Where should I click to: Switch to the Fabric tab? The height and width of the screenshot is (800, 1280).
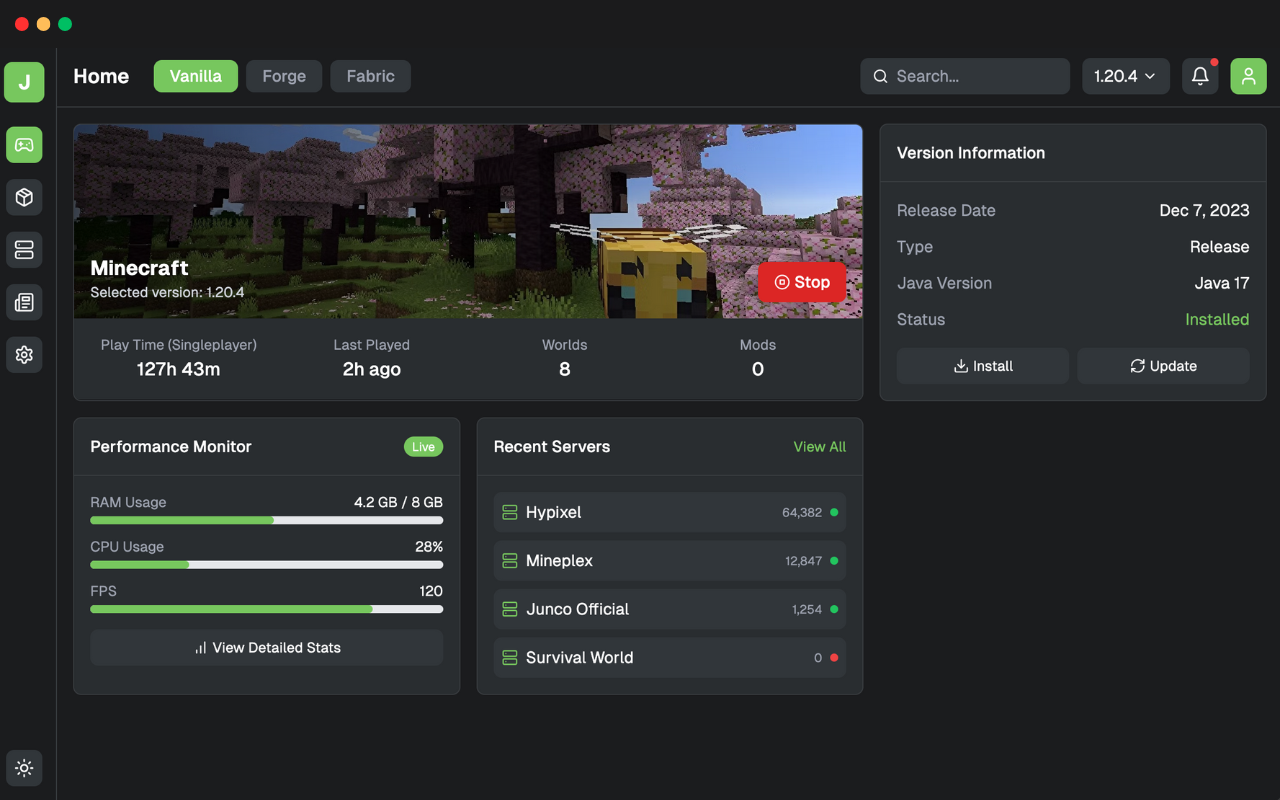tap(370, 76)
